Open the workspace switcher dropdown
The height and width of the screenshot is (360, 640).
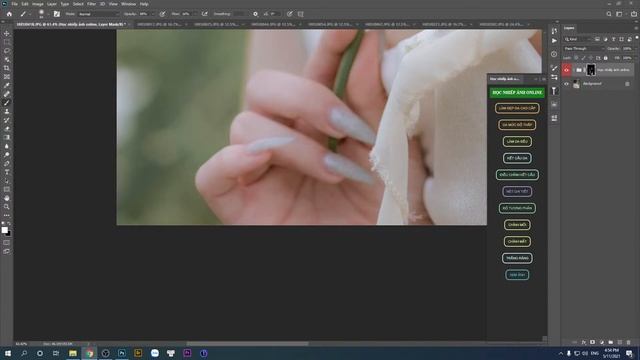tap(620, 14)
